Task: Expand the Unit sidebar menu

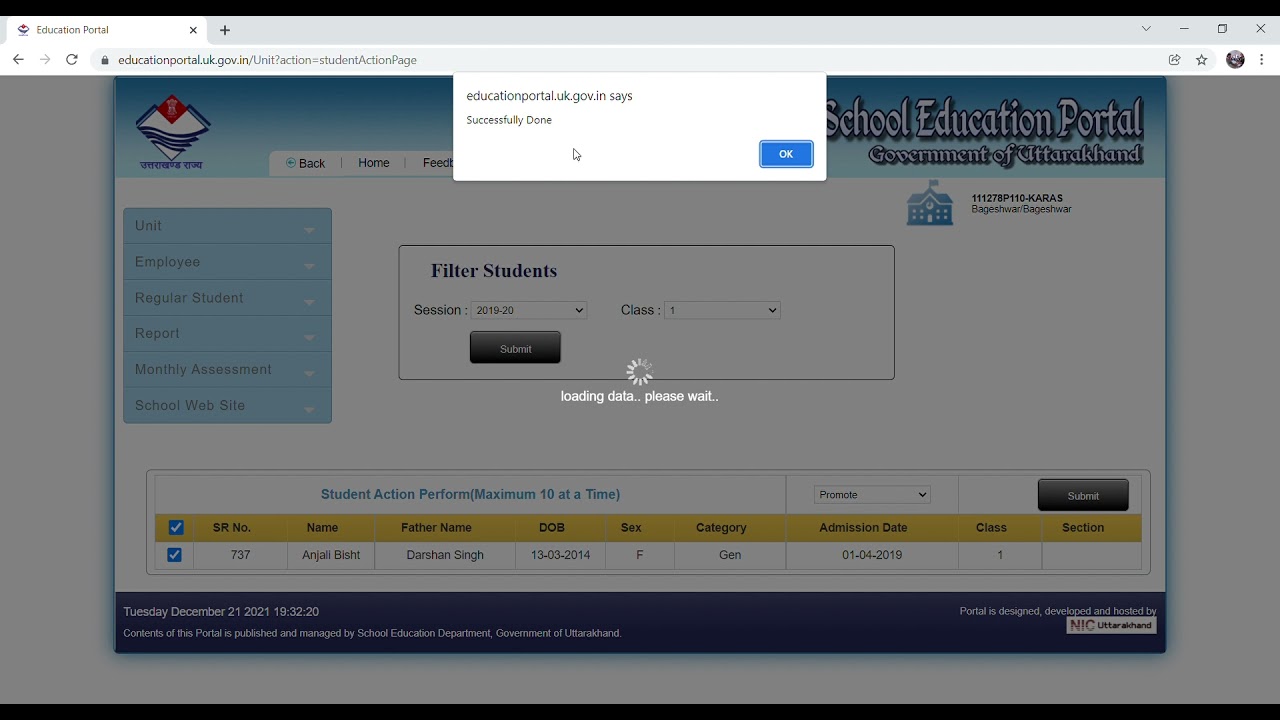Action: coord(227,226)
